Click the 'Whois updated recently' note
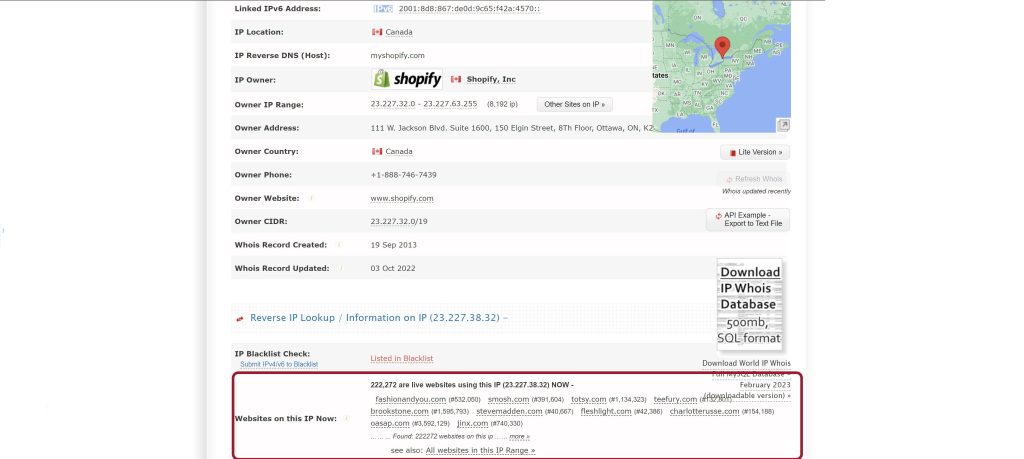This screenshot has width=1024, height=459. coord(756,191)
